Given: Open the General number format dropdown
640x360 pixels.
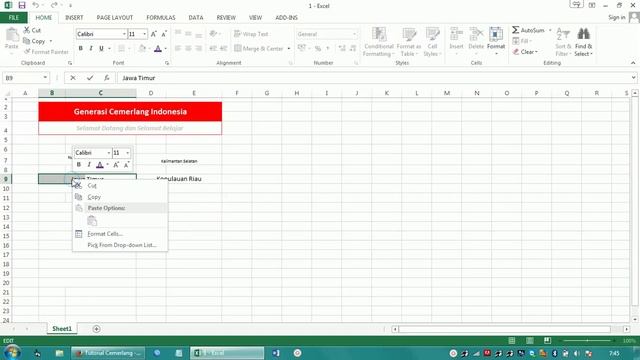Looking at the screenshot, I should coord(354,34).
